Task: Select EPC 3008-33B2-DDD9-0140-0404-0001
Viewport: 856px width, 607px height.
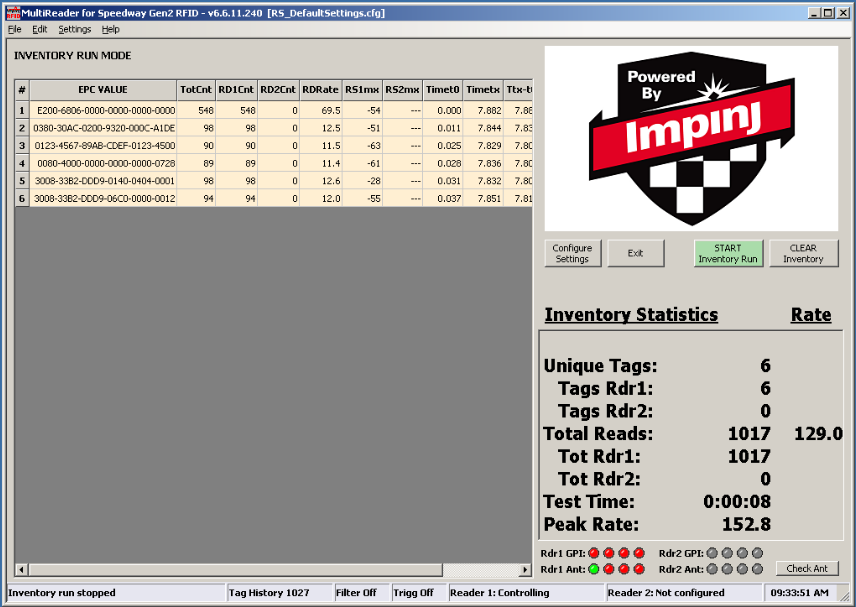Action: pyautogui.click(x=105, y=181)
